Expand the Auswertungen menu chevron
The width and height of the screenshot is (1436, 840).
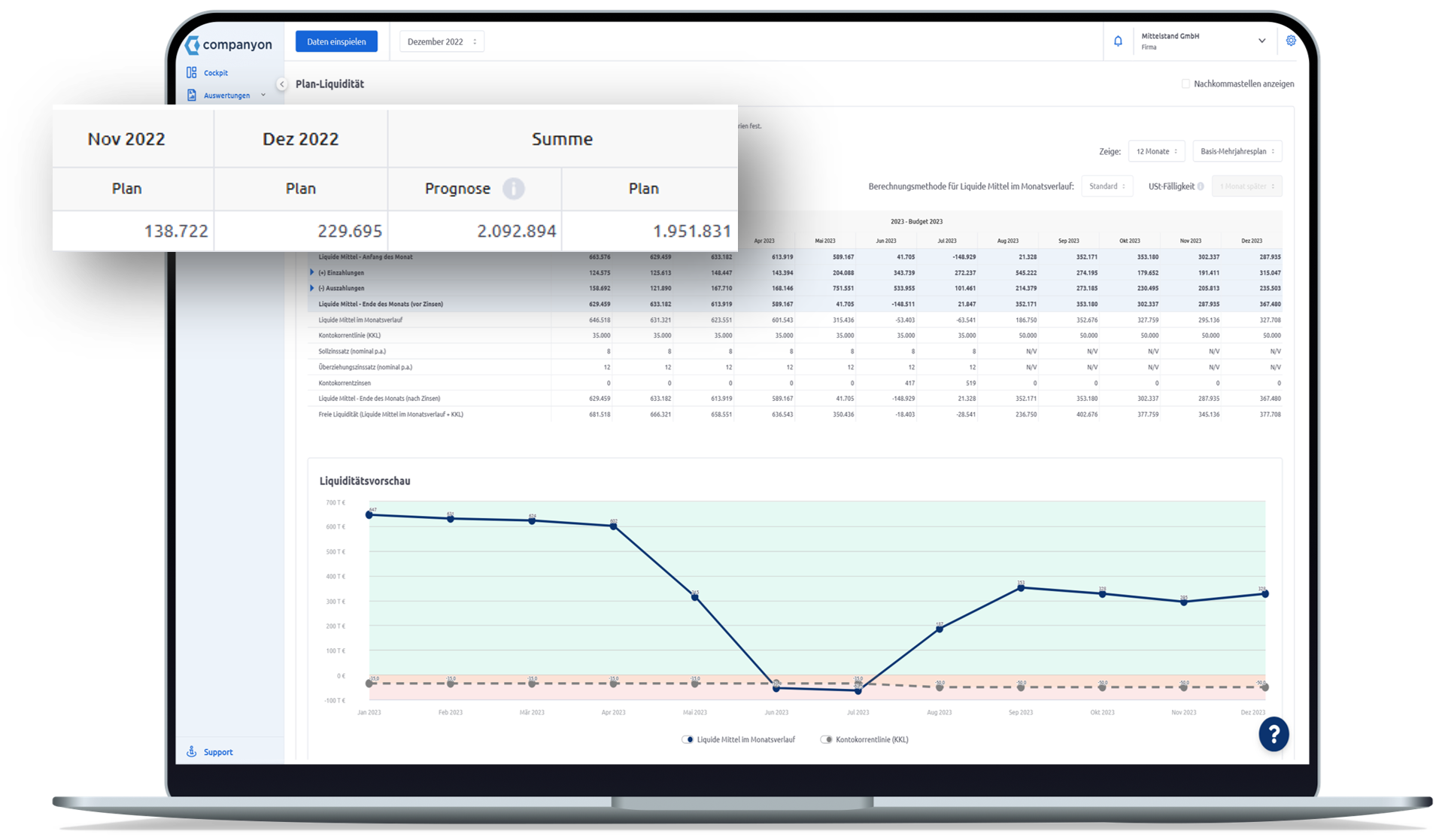tap(263, 95)
